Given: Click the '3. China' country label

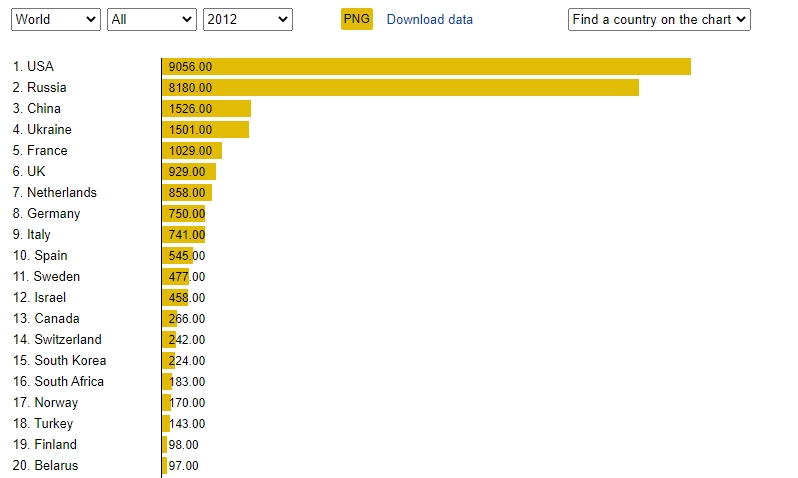Looking at the screenshot, I should pos(37,108).
